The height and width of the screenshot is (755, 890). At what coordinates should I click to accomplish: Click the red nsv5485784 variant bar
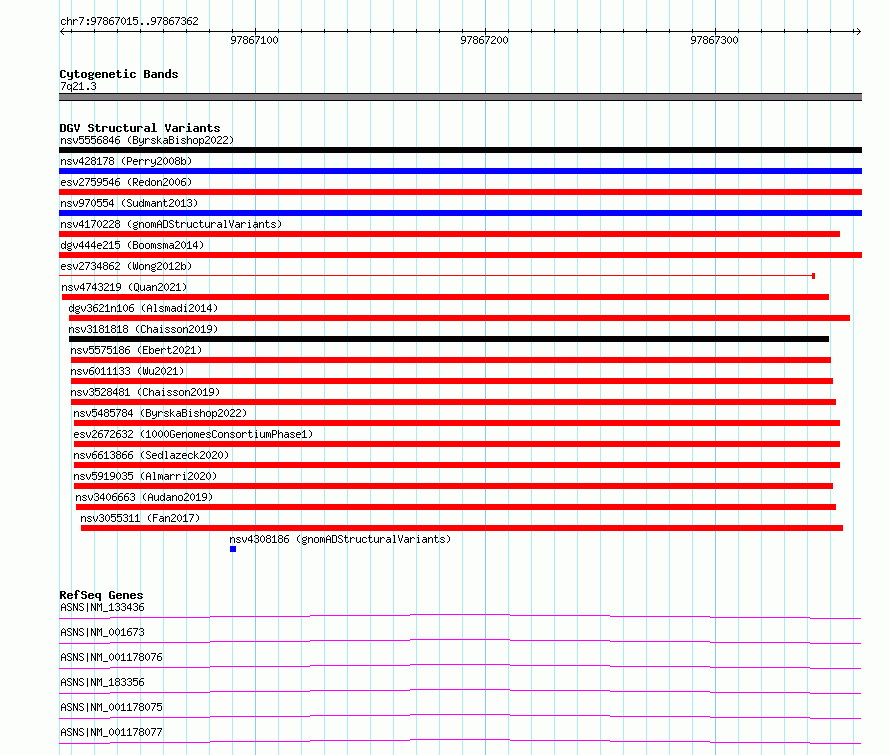(x=457, y=423)
